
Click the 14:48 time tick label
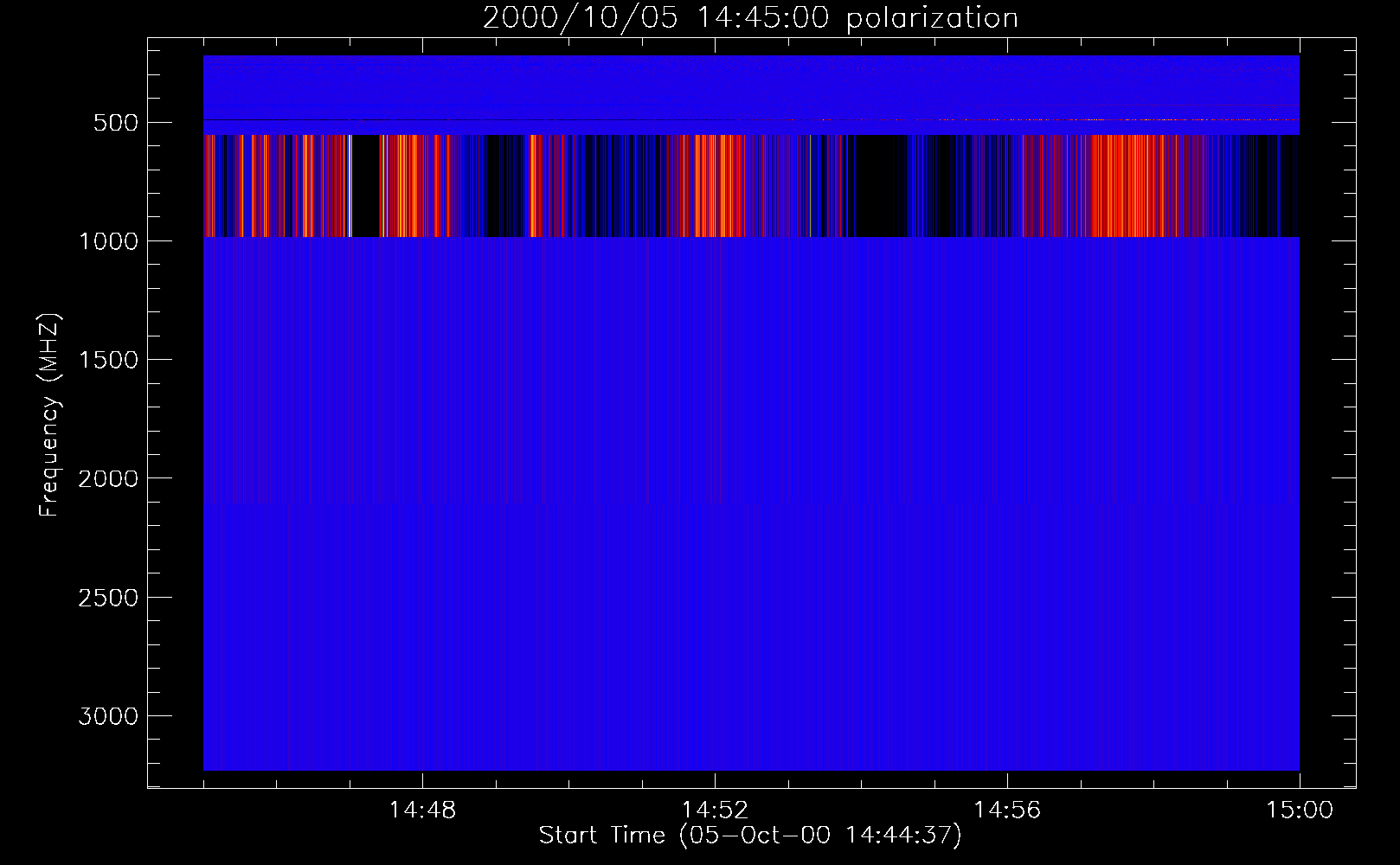(422, 811)
